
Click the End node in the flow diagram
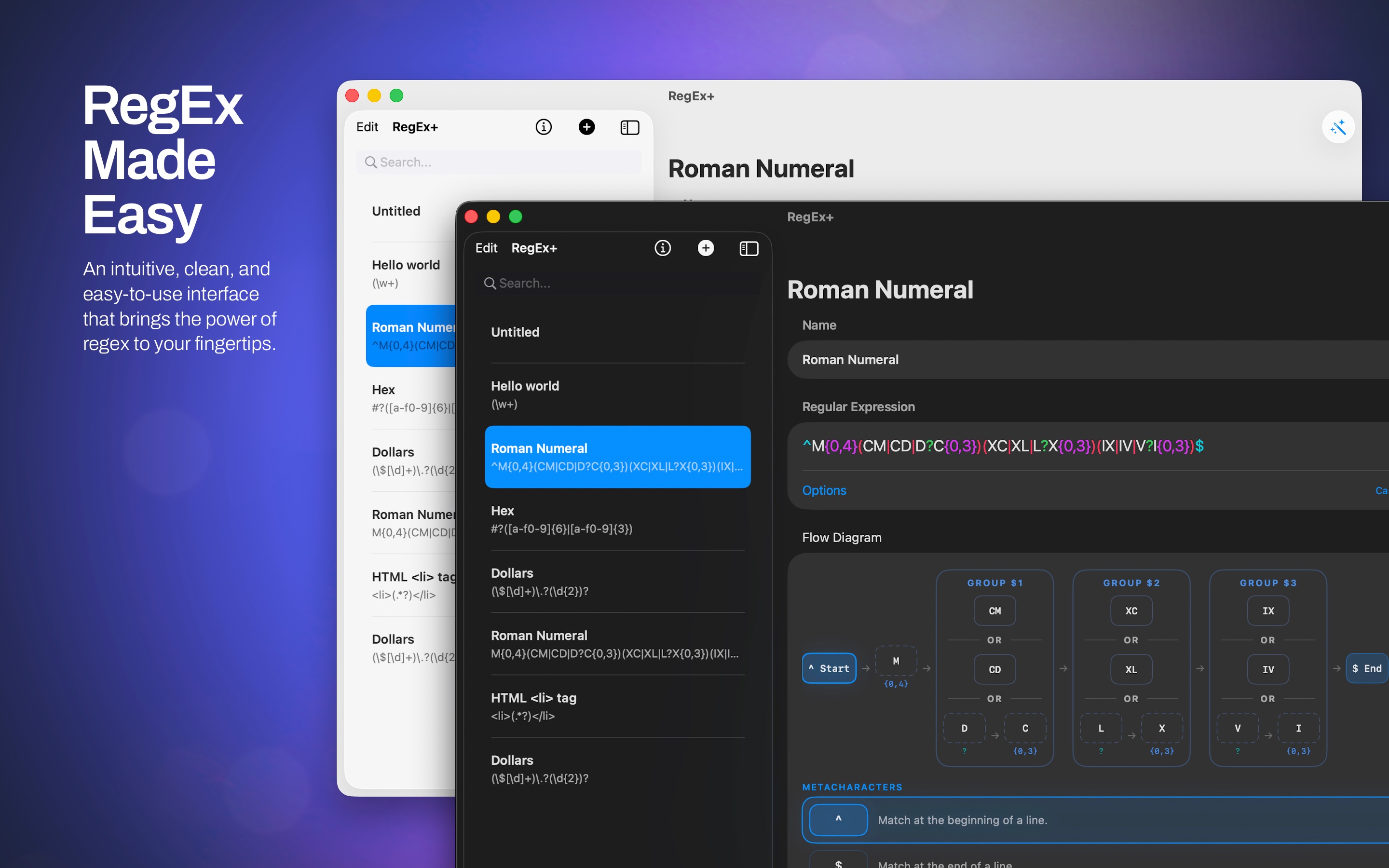tap(1367, 668)
